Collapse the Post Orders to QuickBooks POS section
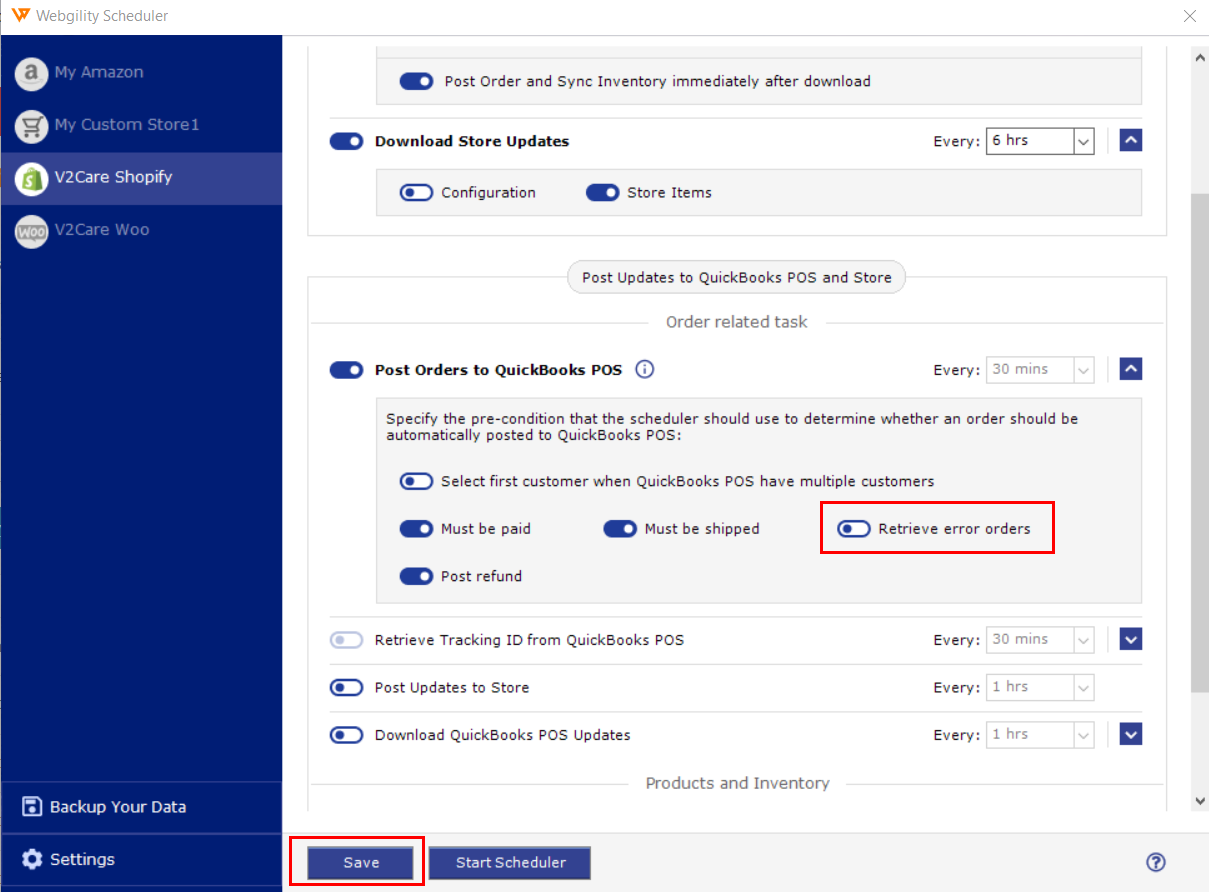 1131,370
